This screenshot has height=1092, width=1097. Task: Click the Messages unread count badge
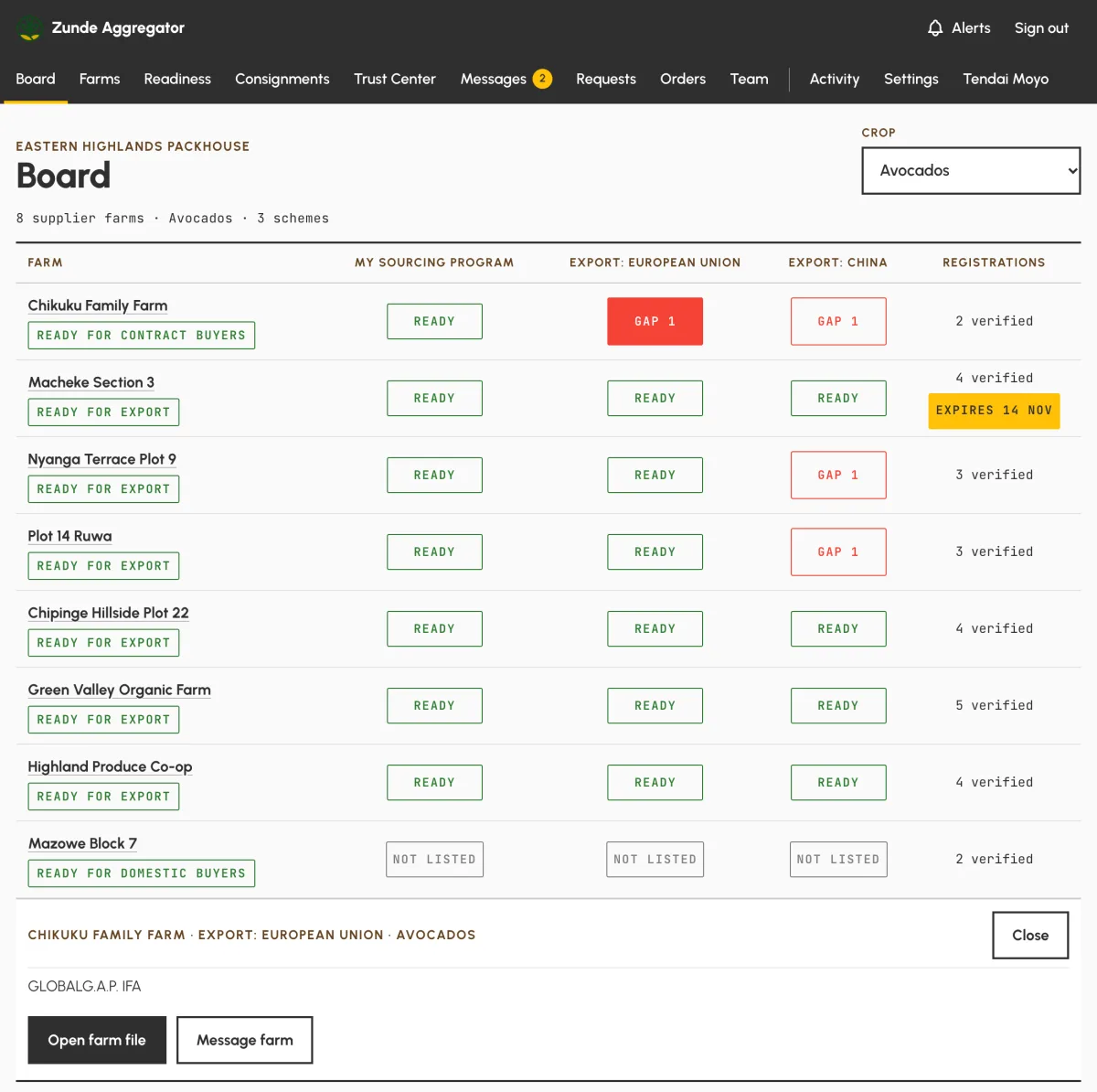click(542, 79)
